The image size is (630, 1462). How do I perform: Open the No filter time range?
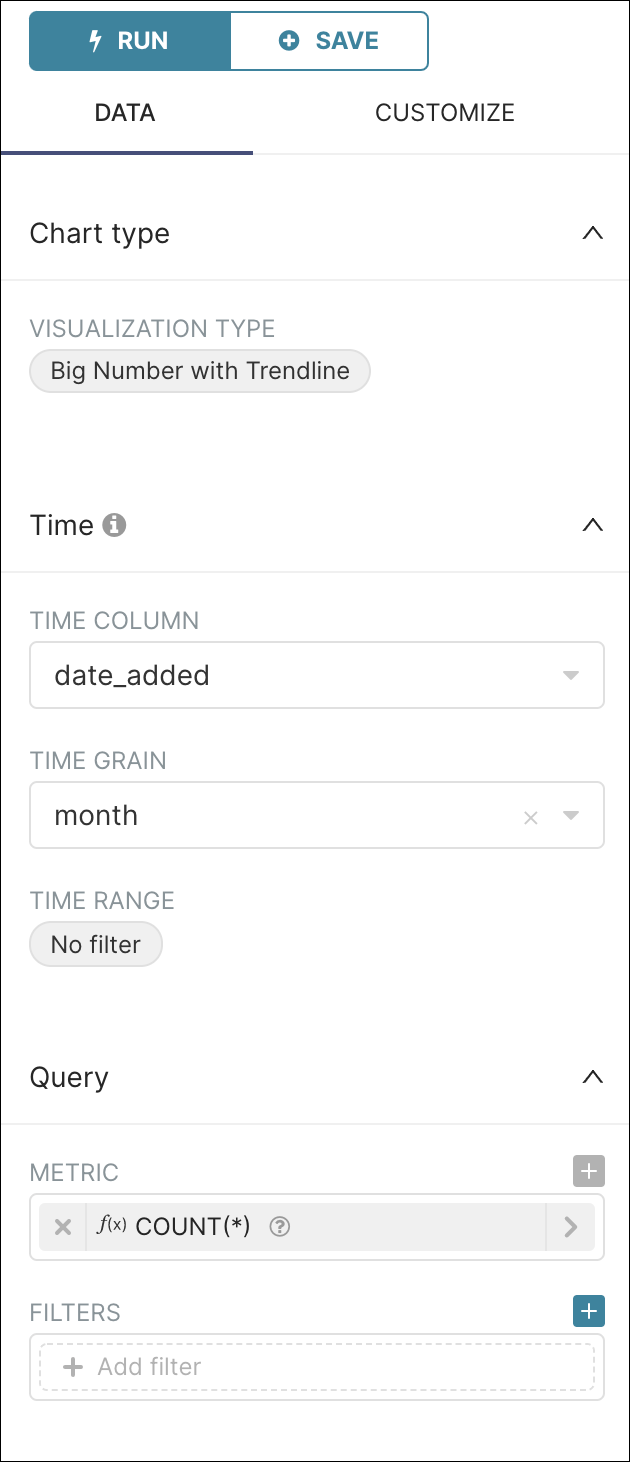96,944
